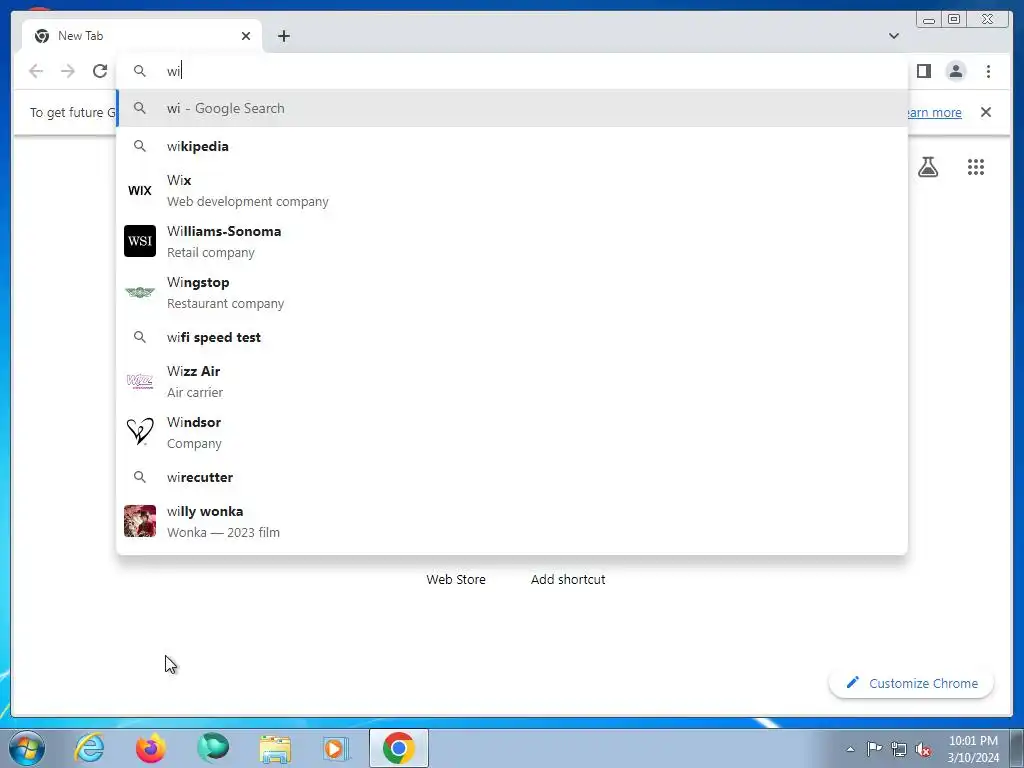Screen dimensions: 1024x768
Task: Select 'wifi speed test' suggestion
Action: click(512, 337)
